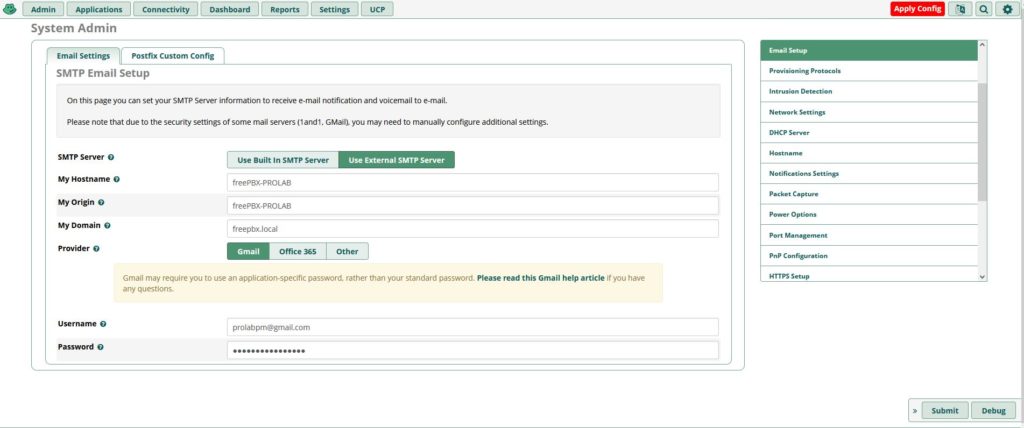This screenshot has height=428, width=1024.
Task: Open Network Settings in side list
Action: pos(869,112)
